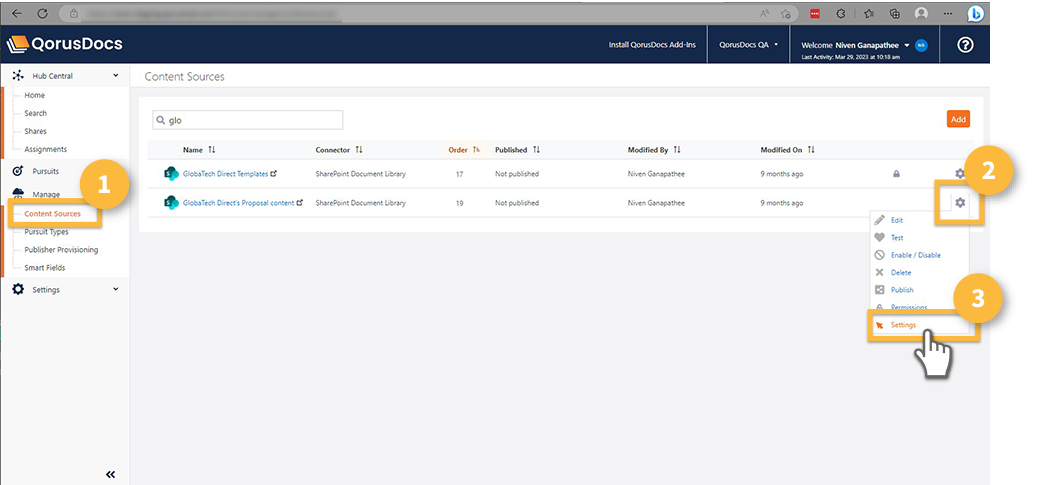The image size is (1037, 485).
Task: Click the search field containing 'glo'
Action: [248, 120]
